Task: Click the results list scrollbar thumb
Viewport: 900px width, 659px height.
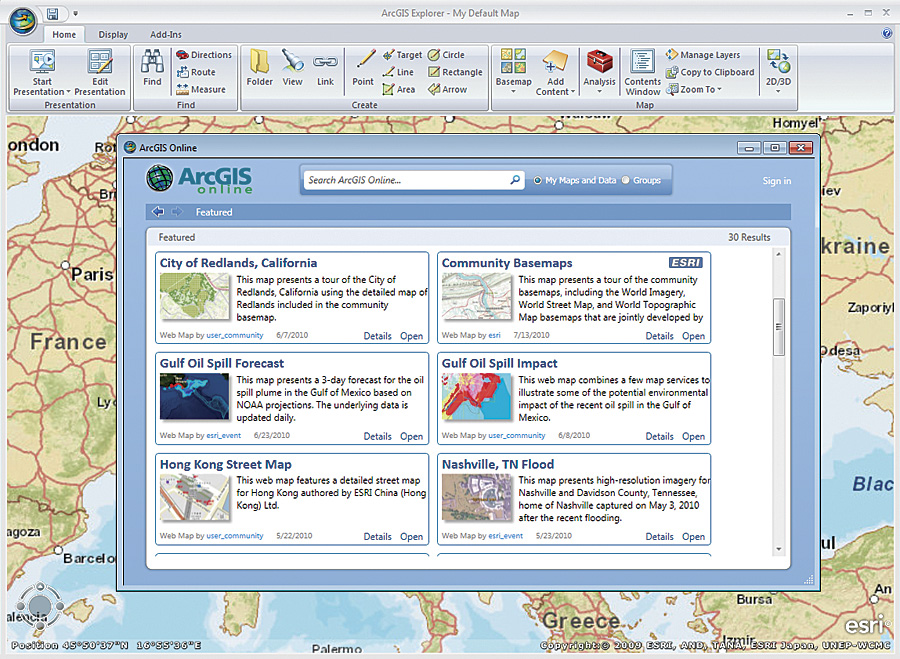Action: [779, 327]
